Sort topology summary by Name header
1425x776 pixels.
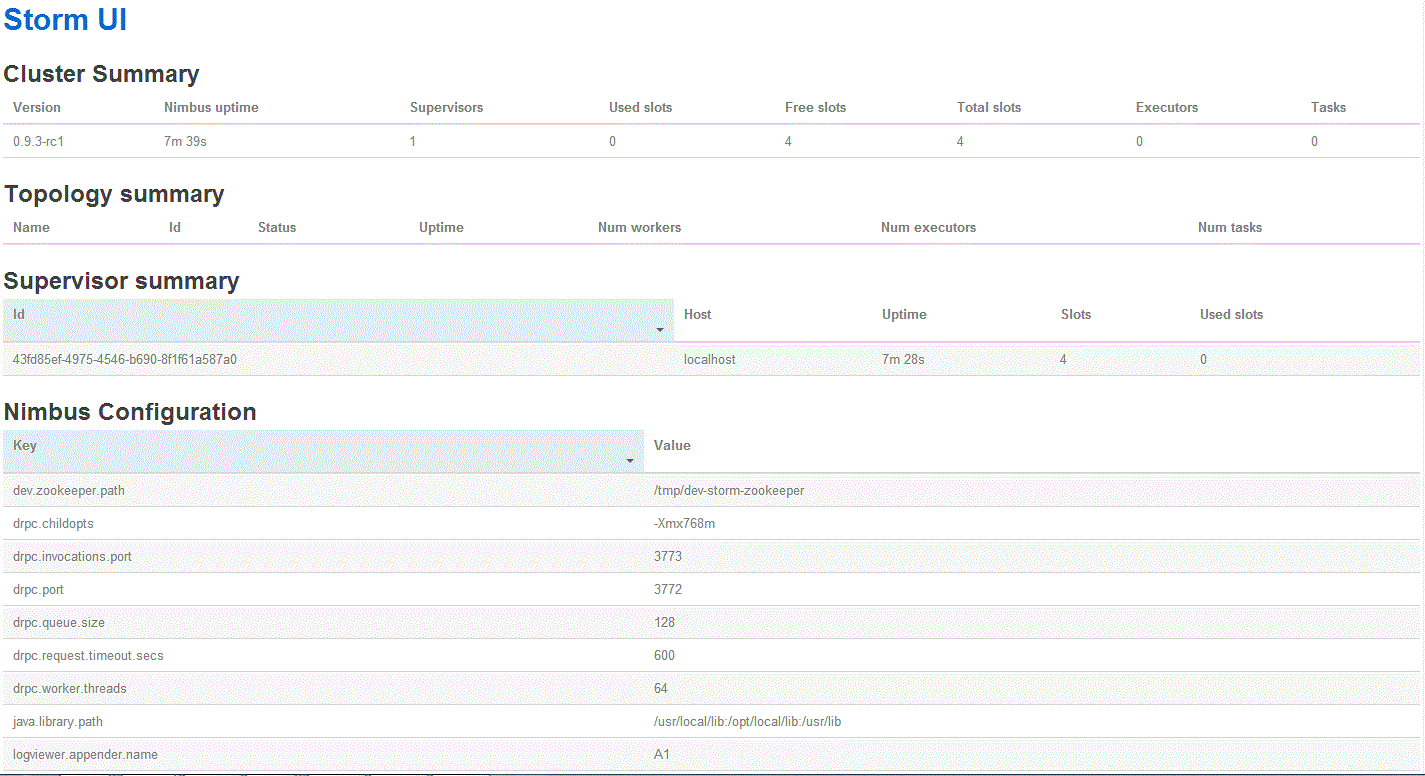(31, 227)
